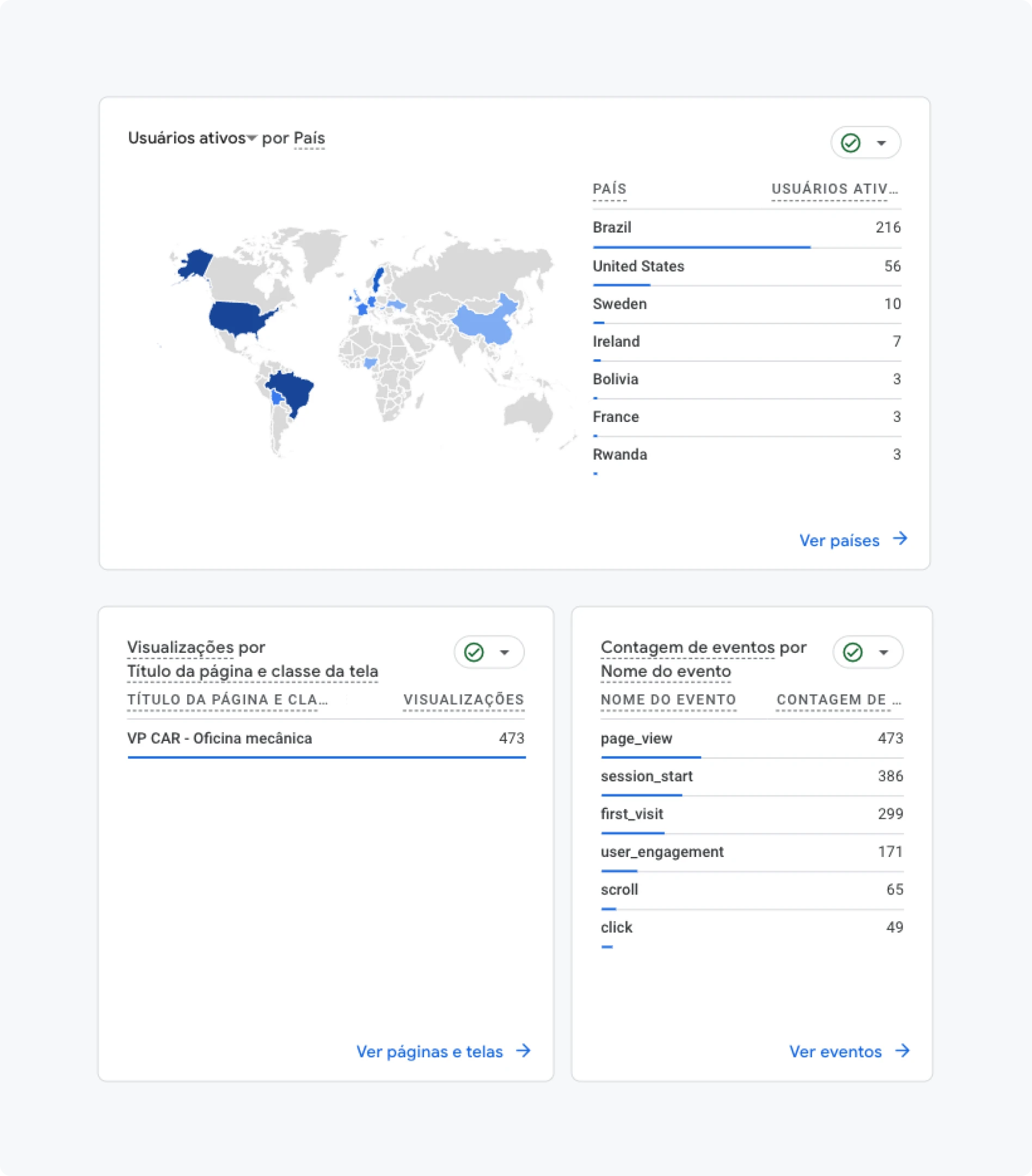Click the Visualizações title metric
The height and width of the screenshot is (1176, 1032).
point(180,647)
